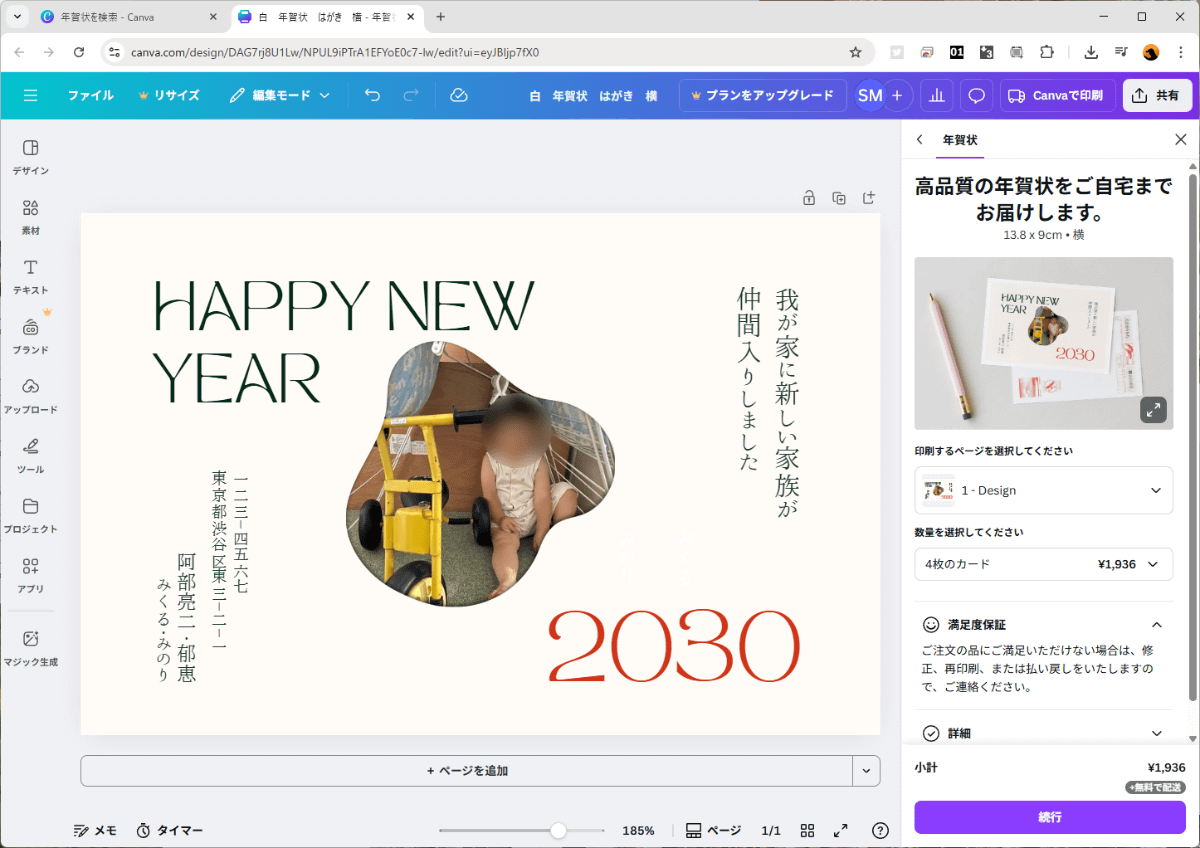1200x848 pixels.
Task: Redo the last action
Action: 410,95
